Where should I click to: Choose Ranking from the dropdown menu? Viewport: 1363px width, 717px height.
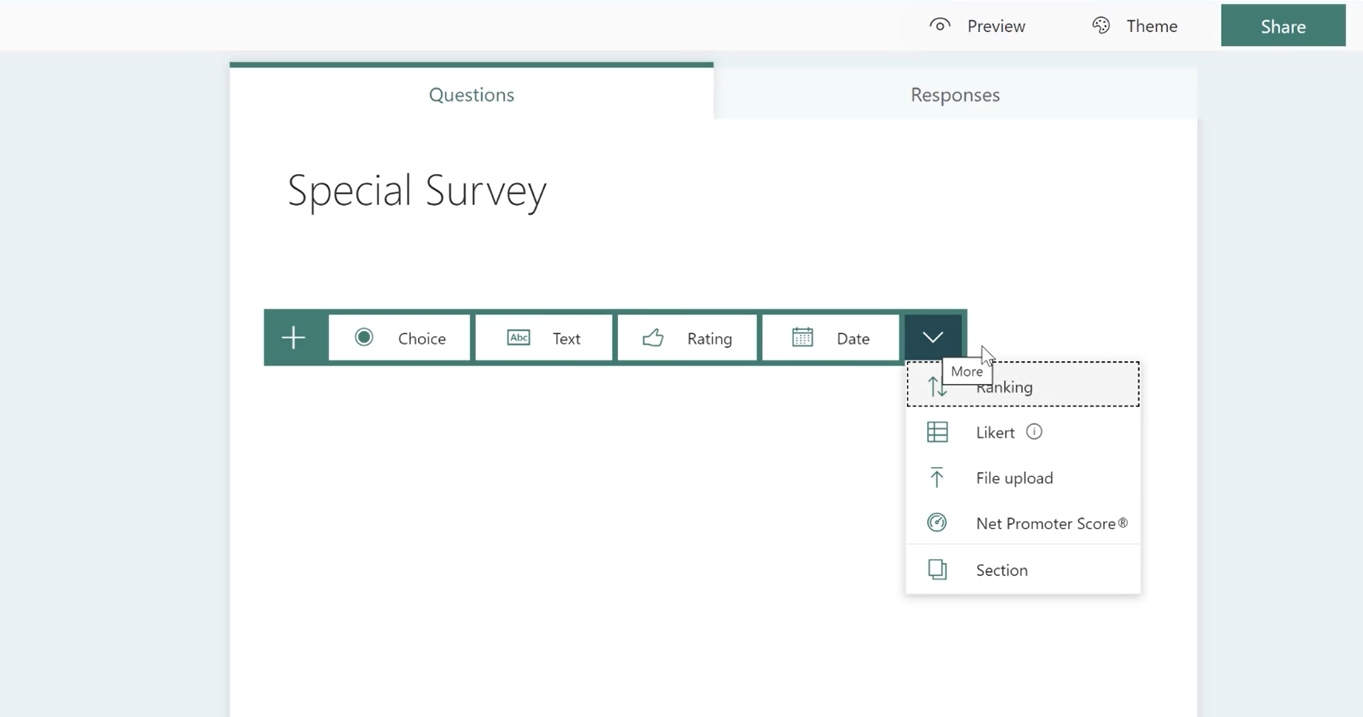pos(1003,387)
